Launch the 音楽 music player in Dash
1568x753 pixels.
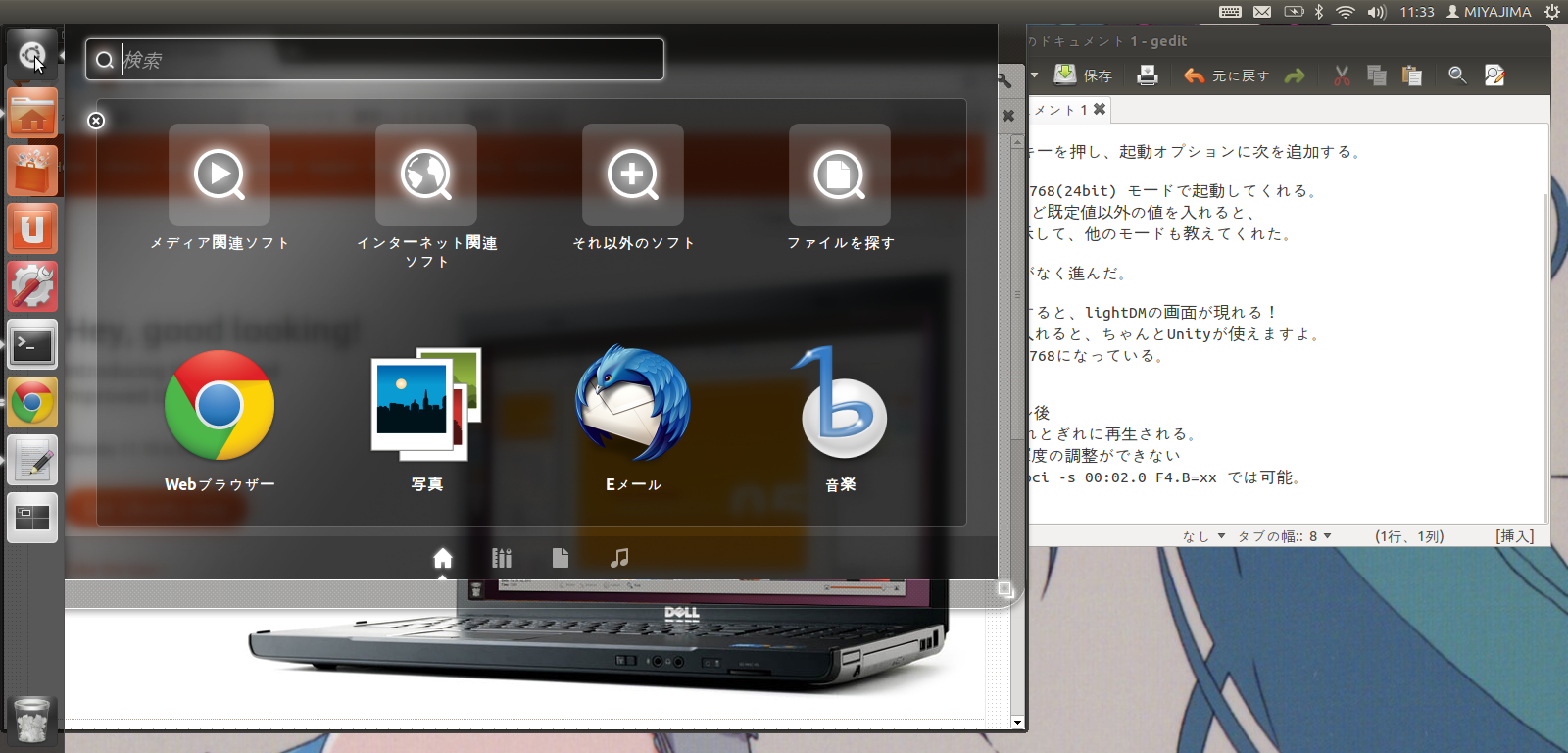840,420
